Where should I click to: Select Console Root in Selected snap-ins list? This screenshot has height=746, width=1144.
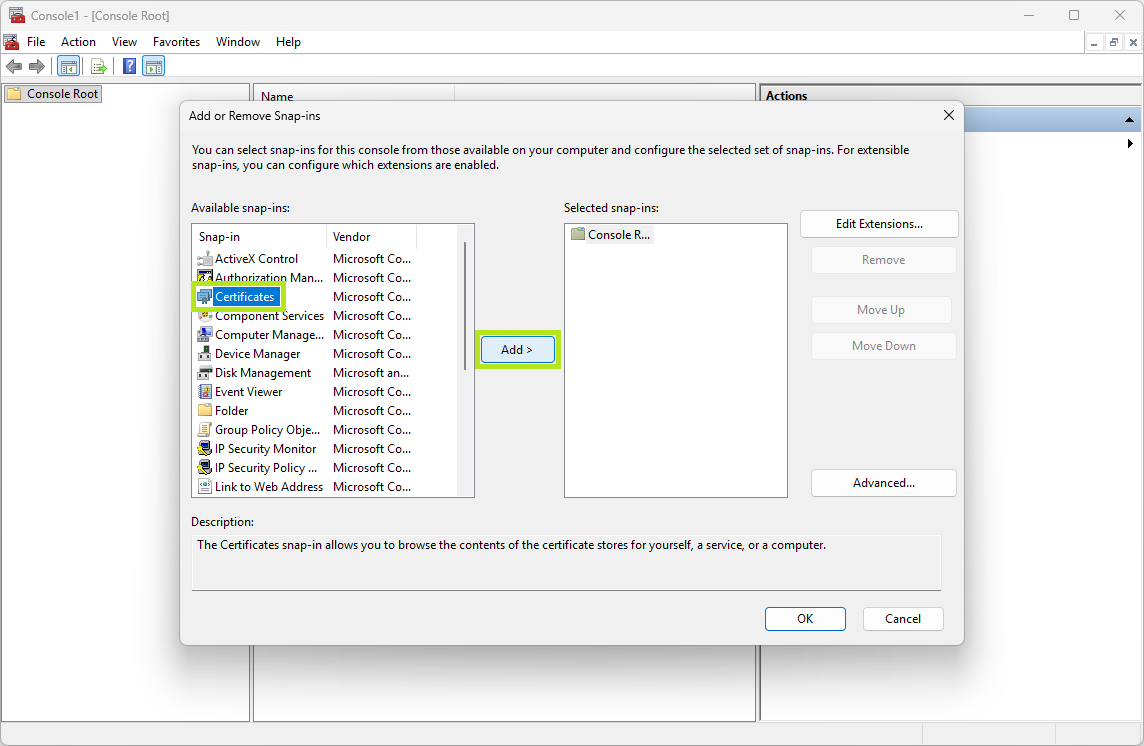[x=611, y=234]
